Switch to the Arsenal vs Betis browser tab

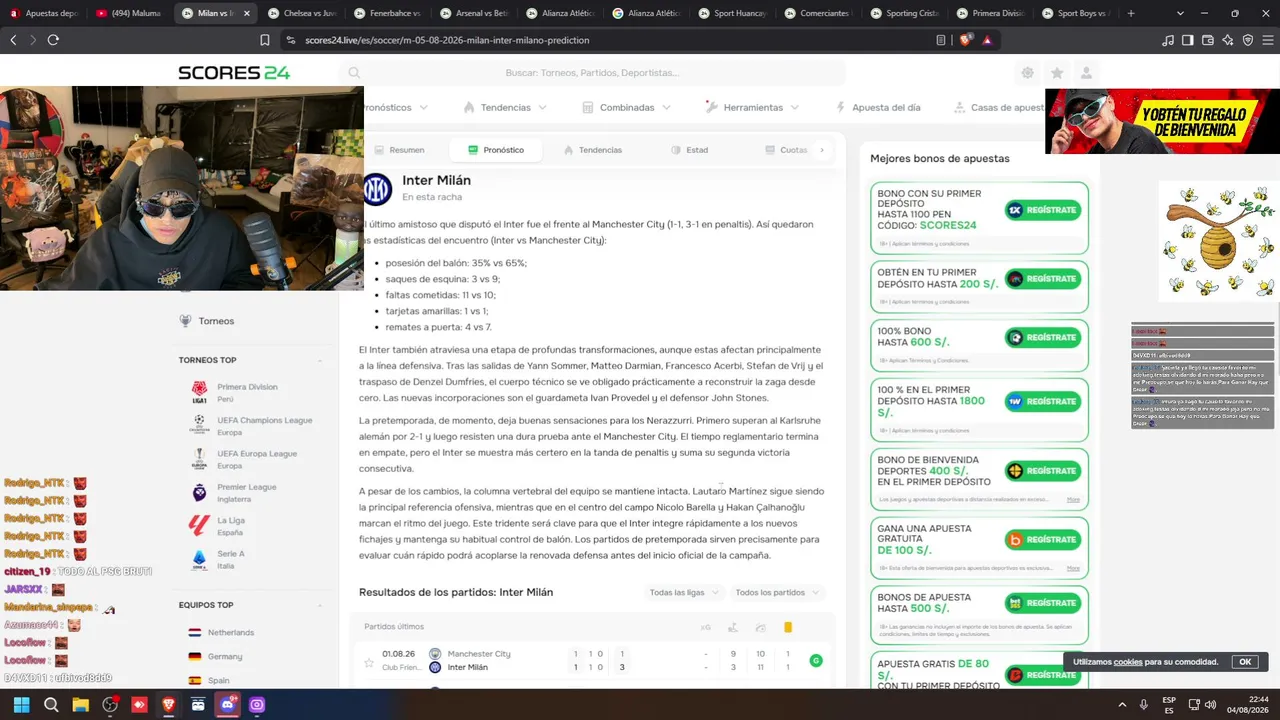[474, 14]
